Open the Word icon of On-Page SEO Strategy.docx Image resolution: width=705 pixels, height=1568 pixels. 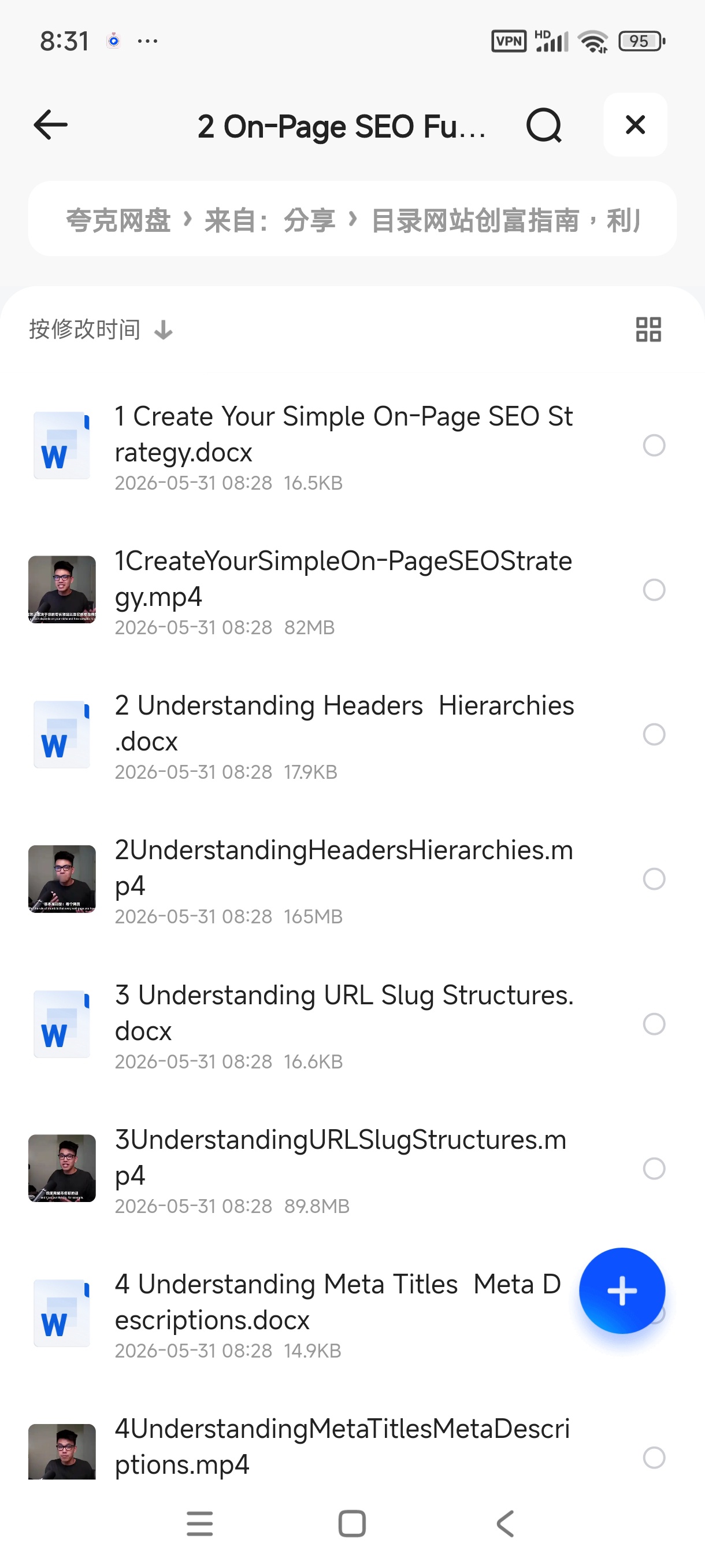61,446
